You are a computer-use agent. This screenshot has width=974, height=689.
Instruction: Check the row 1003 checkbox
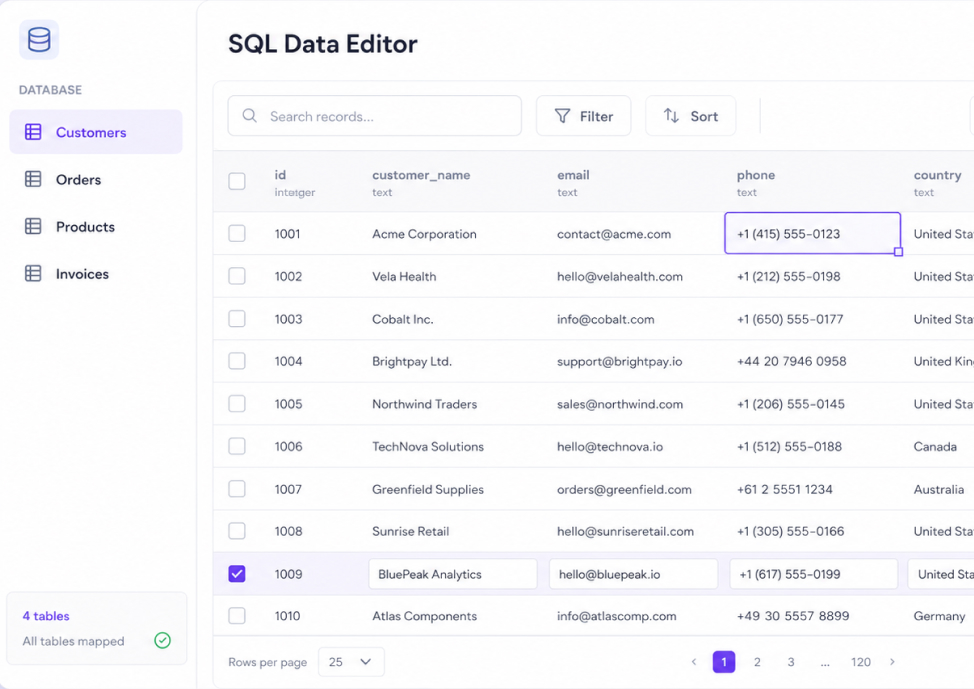pos(237,319)
